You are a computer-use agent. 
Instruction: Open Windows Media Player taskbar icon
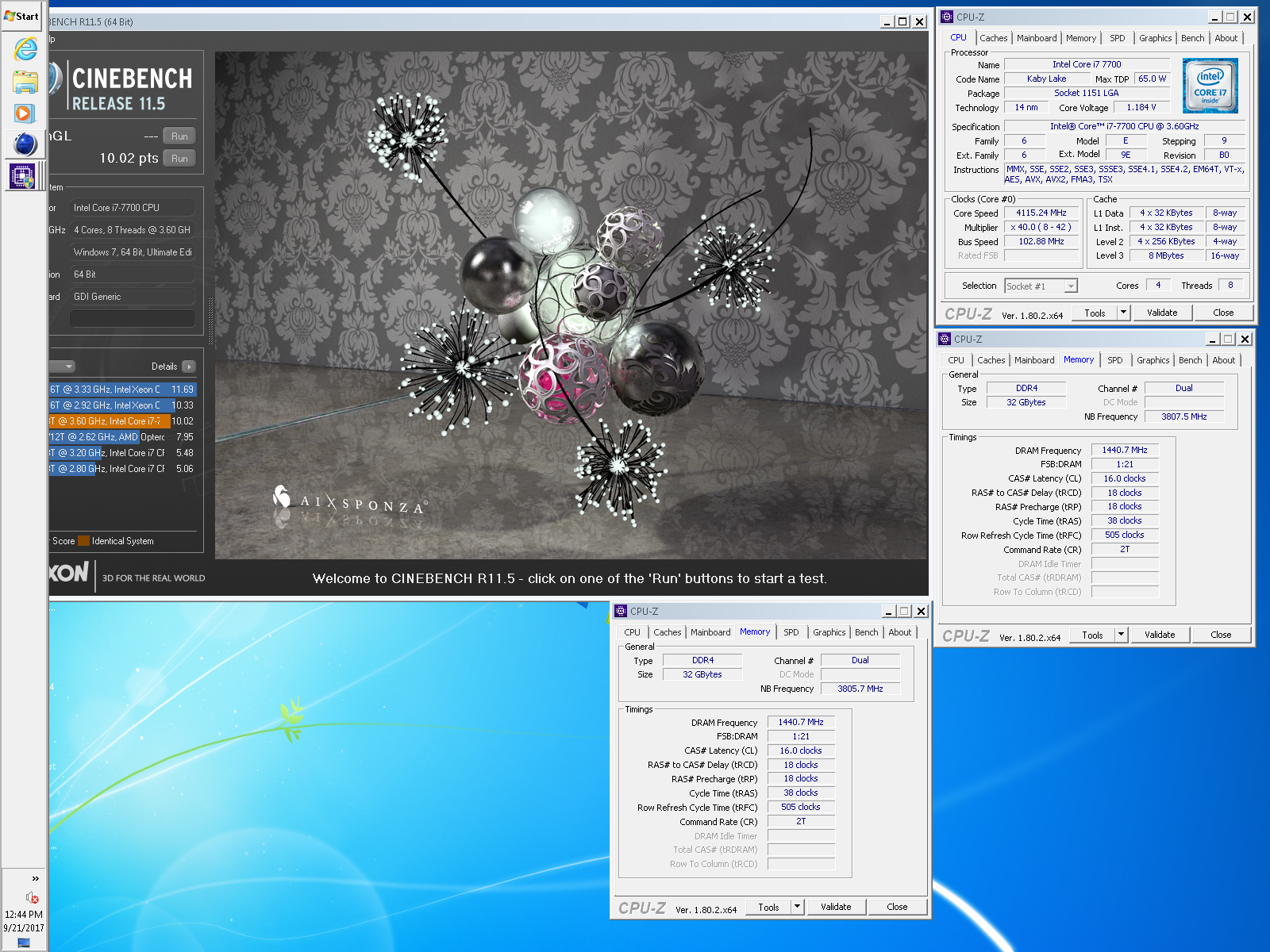(x=24, y=113)
